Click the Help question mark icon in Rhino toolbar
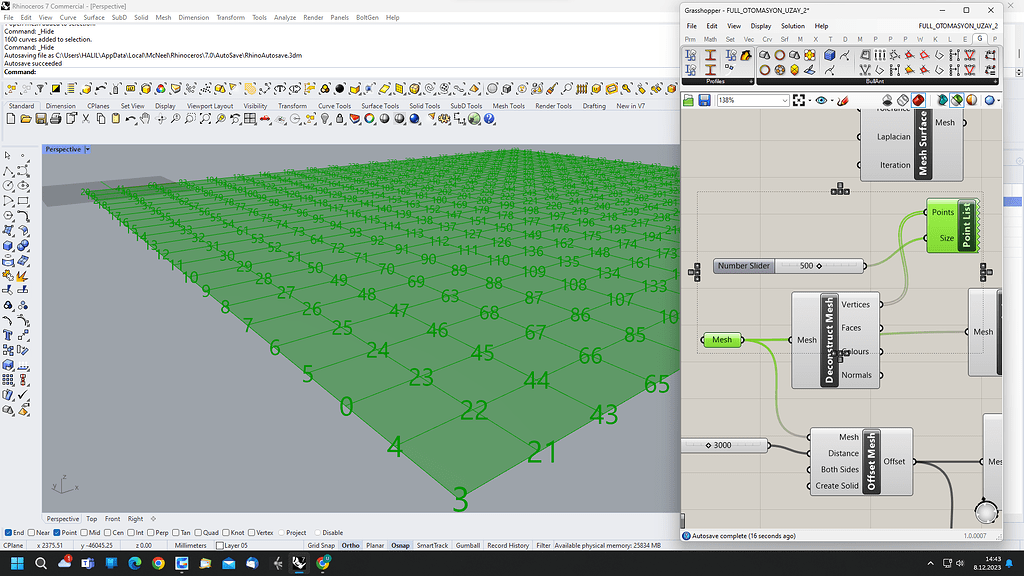This screenshot has width=1024, height=576. pyautogui.click(x=489, y=118)
